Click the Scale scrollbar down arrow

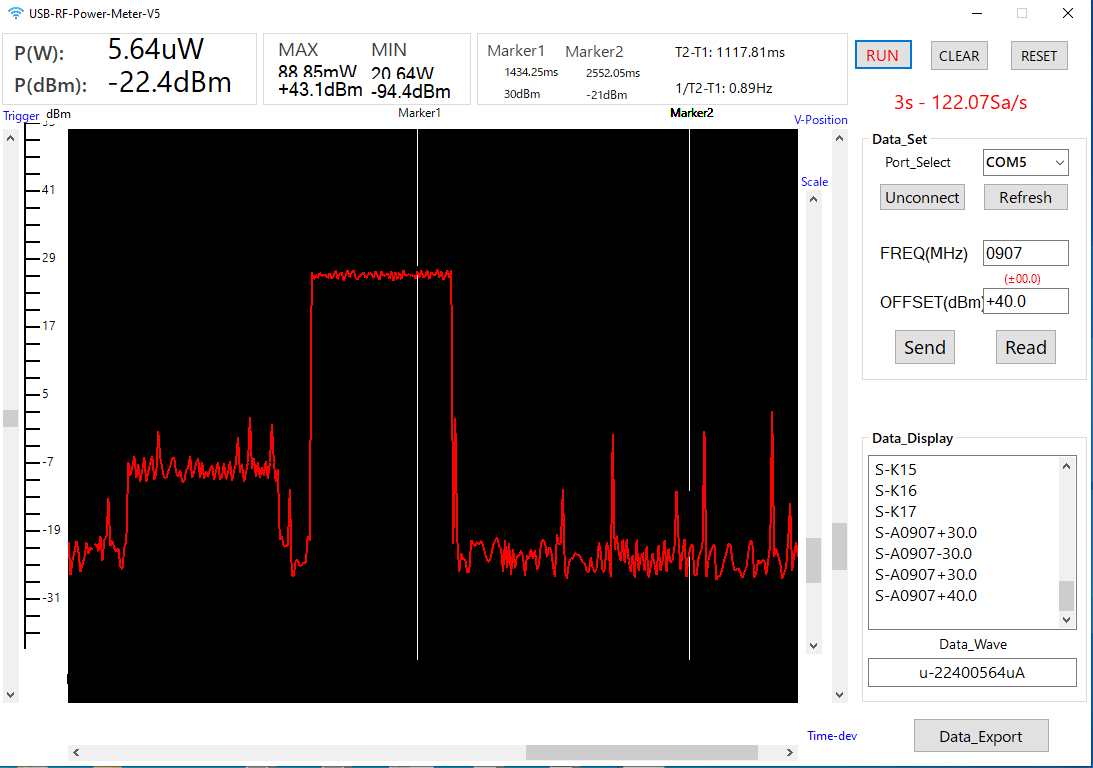[x=813, y=646]
